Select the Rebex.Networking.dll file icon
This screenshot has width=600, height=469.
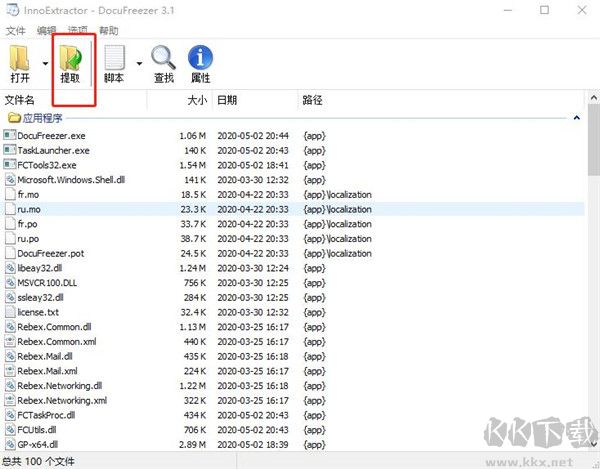pyautogui.click(x=10, y=386)
